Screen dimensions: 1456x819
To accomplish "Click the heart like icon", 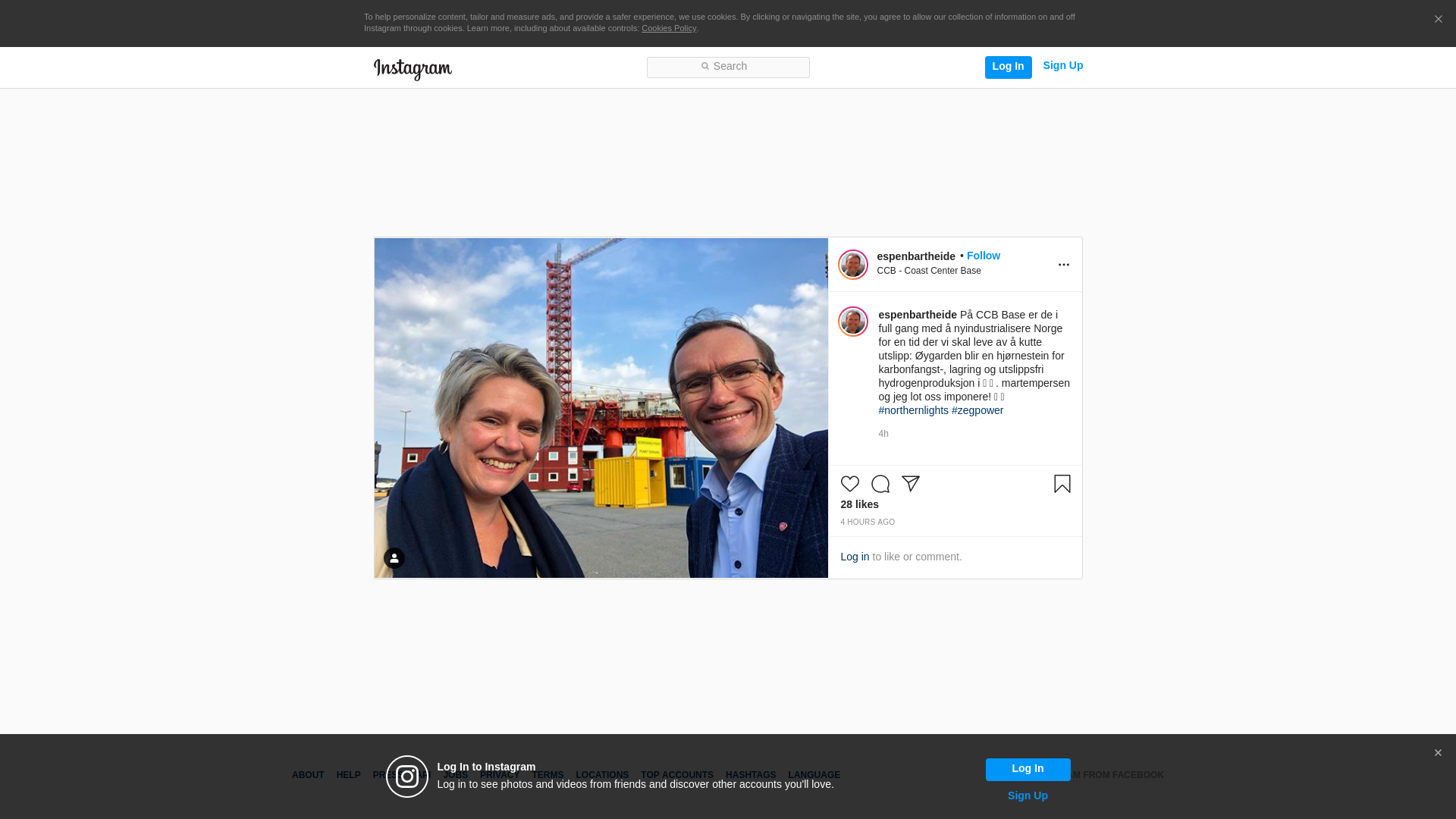I will [849, 484].
